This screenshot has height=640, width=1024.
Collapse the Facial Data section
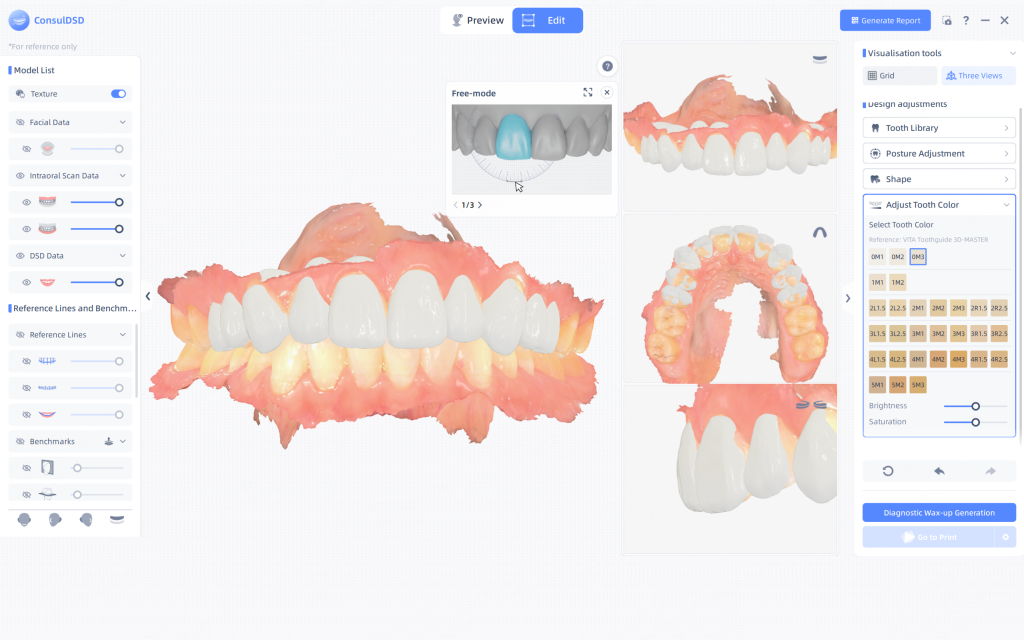[123, 122]
